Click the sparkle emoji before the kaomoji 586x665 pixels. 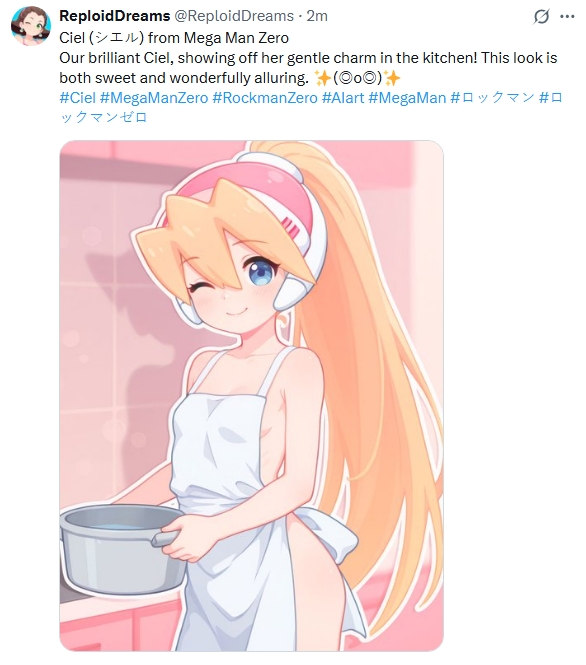[x=322, y=78]
